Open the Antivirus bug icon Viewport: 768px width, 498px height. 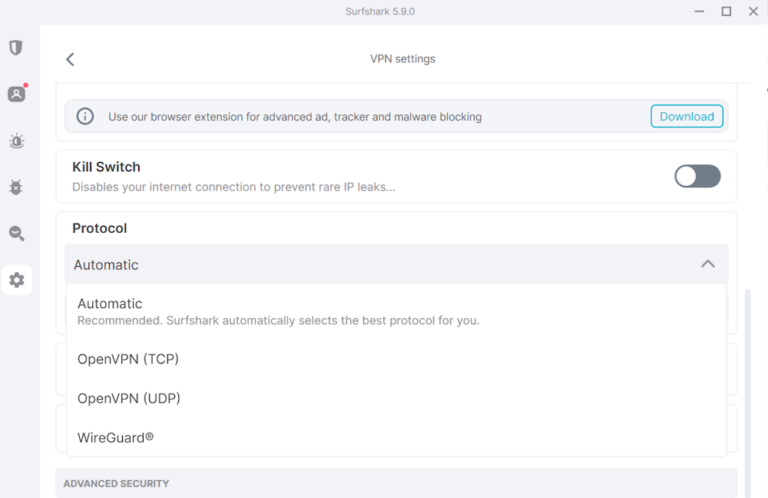[16, 187]
